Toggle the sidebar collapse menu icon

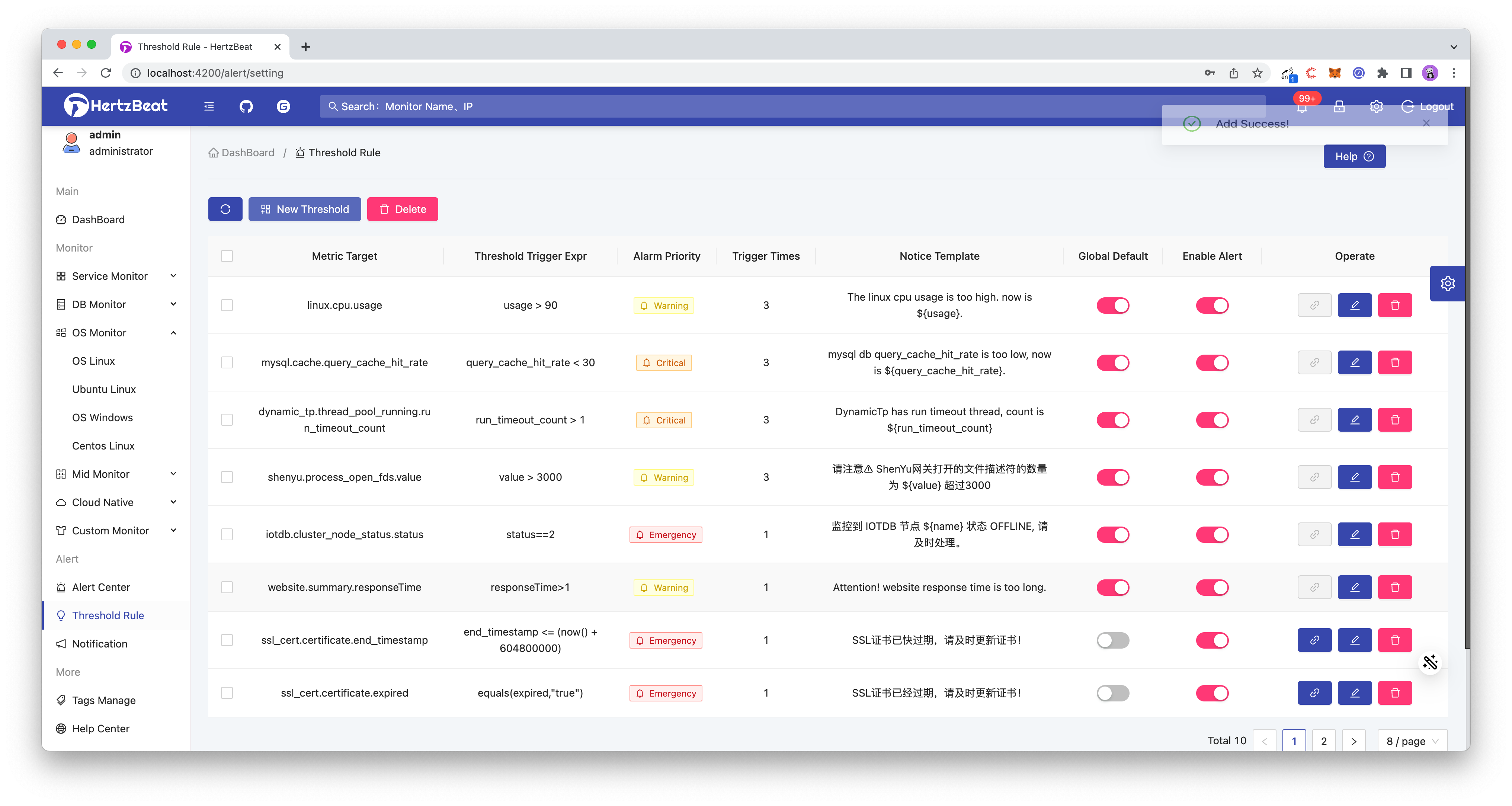click(209, 106)
